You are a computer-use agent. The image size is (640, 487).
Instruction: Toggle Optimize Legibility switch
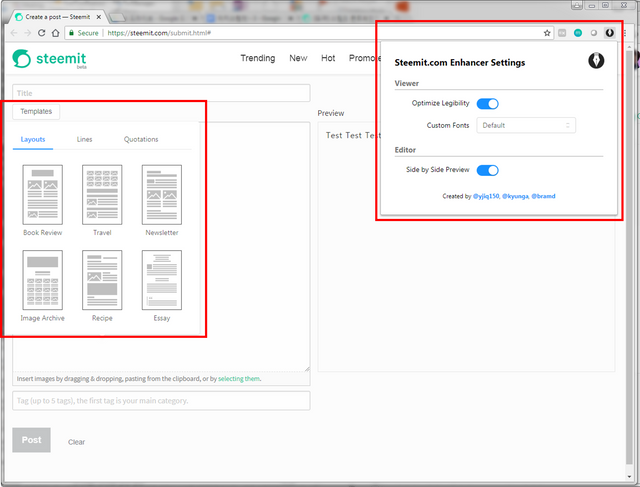coord(487,104)
